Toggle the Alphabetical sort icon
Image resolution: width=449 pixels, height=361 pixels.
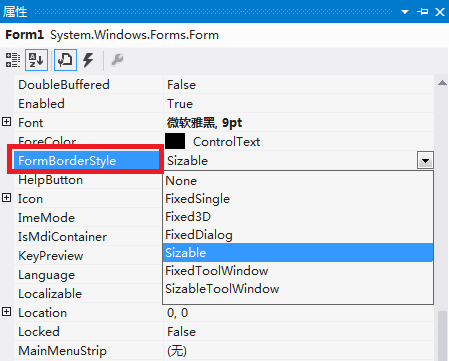tap(36, 60)
